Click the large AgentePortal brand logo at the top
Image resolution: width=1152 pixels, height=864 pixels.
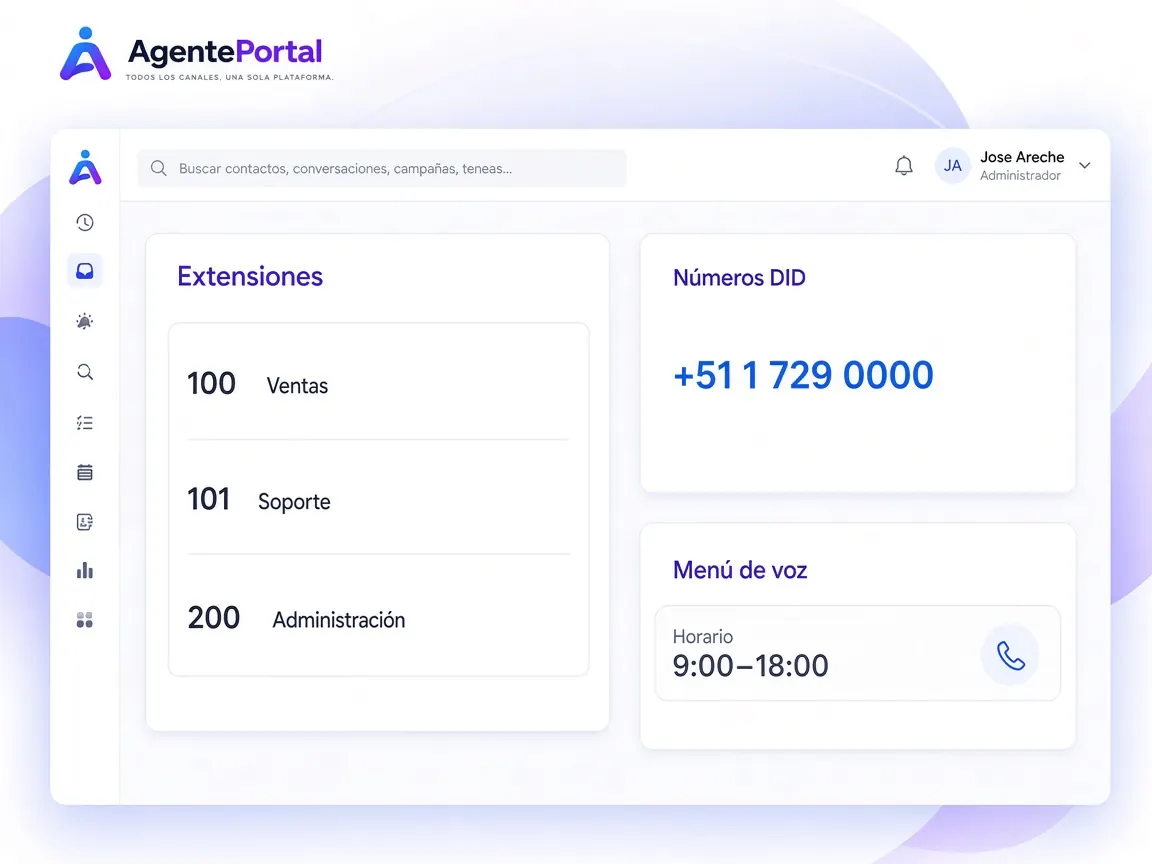pos(197,54)
